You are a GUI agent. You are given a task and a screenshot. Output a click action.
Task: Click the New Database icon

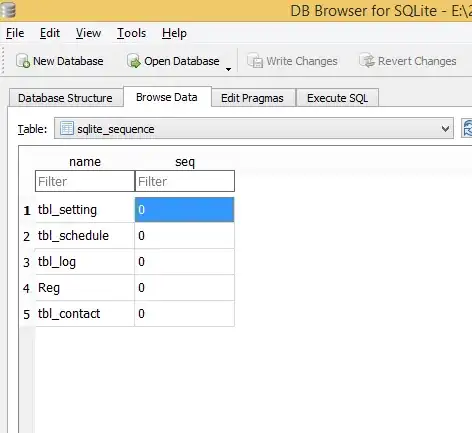tap(23, 61)
